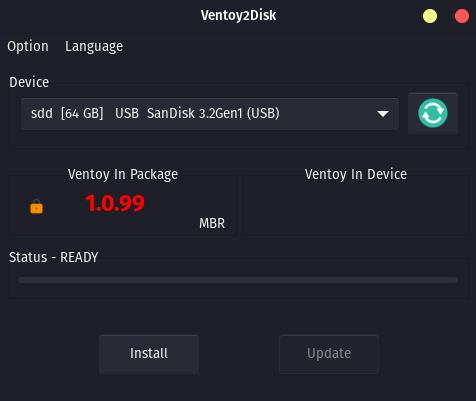
Task: Click the orange secure boot lock icon
Action: (36, 206)
